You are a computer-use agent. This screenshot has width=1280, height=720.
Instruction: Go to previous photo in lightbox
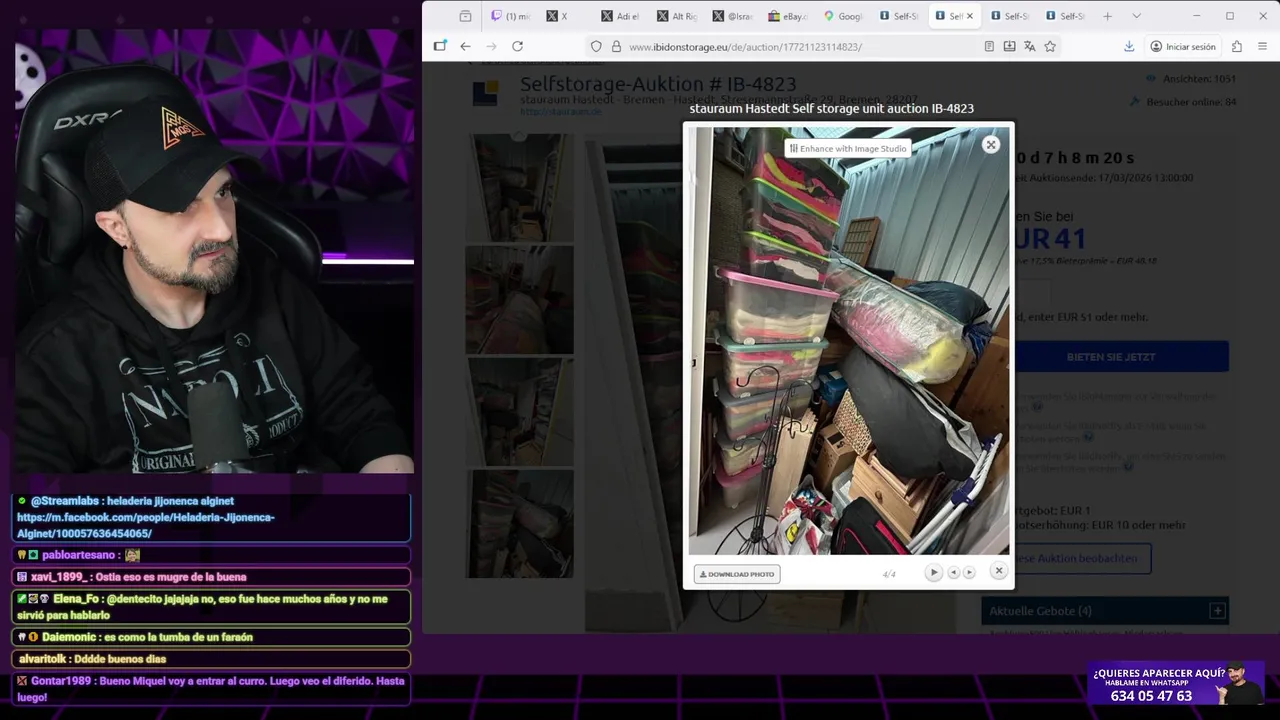coord(954,573)
